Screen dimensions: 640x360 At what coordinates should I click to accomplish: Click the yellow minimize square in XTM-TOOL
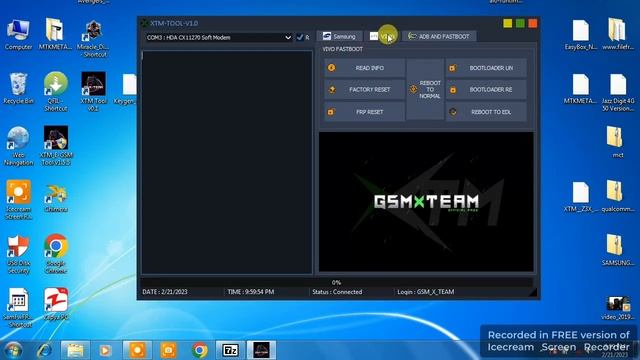coord(508,23)
